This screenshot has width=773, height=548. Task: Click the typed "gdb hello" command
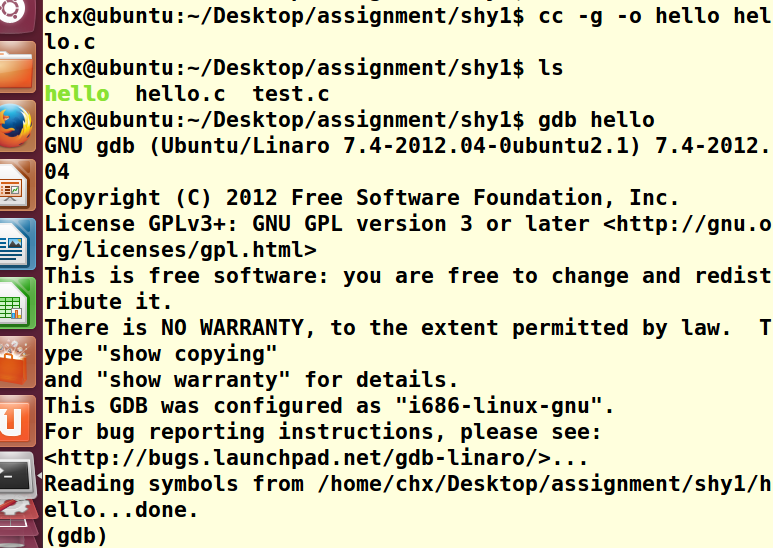click(596, 120)
